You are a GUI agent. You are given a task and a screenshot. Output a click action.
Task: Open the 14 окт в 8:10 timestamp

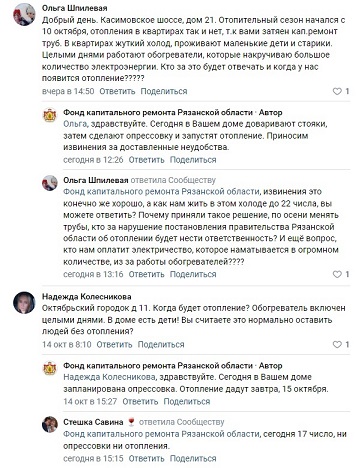point(67,345)
